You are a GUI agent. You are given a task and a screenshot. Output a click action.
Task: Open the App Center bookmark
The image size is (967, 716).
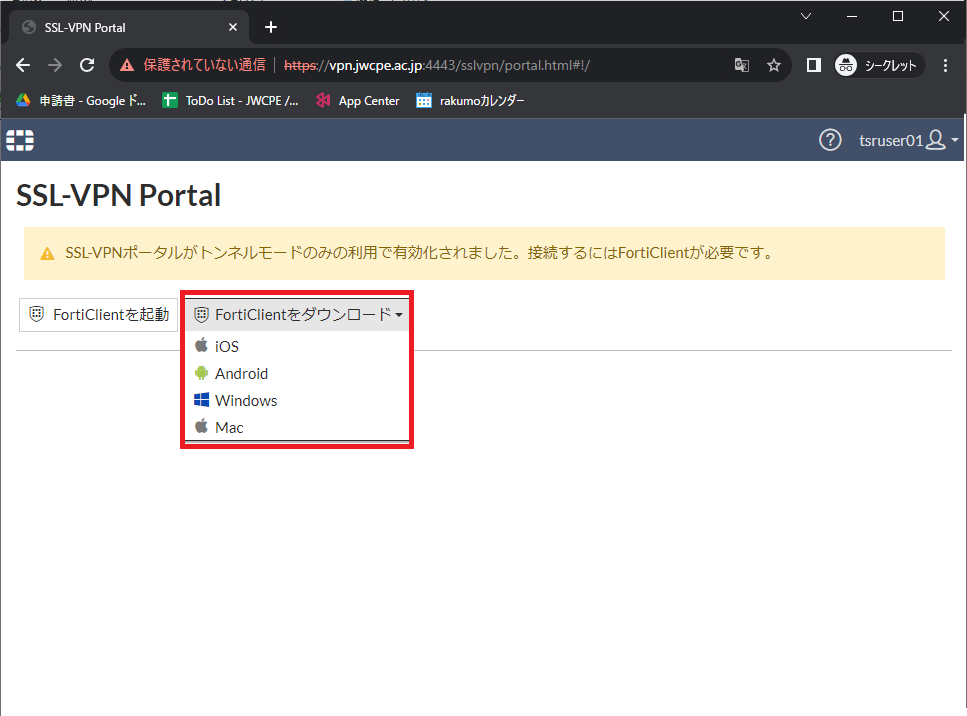point(358,101)
